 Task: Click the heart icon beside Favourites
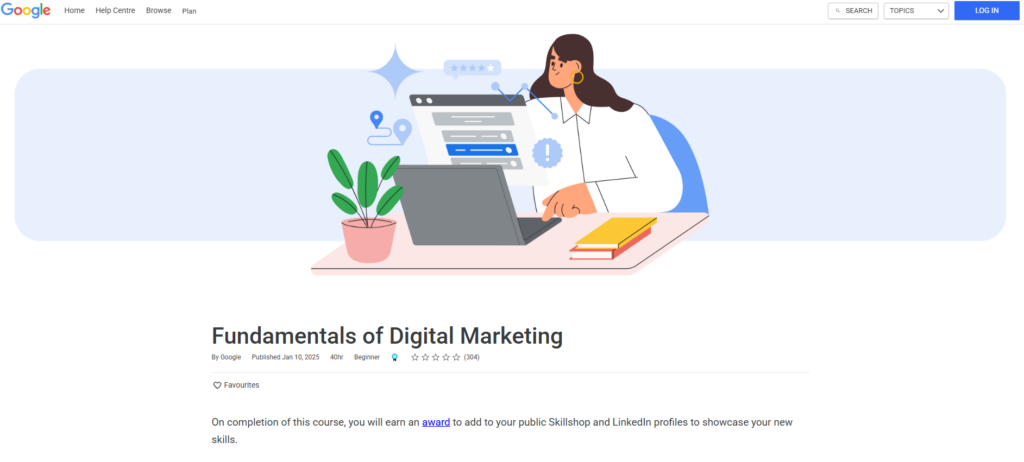click(x=217, y=386)
